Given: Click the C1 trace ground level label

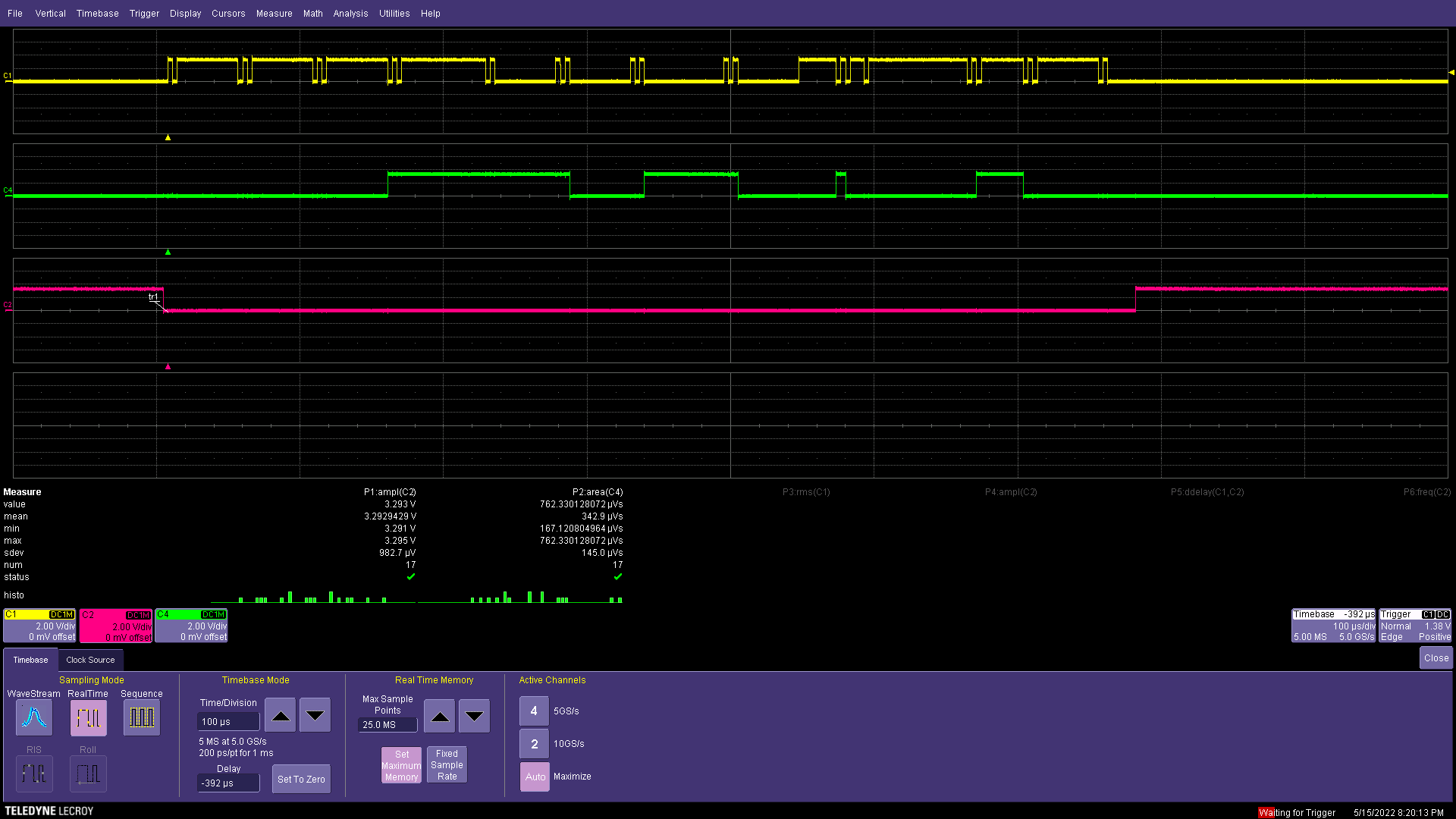Looking at the screenshot, I should pos(8,77).
